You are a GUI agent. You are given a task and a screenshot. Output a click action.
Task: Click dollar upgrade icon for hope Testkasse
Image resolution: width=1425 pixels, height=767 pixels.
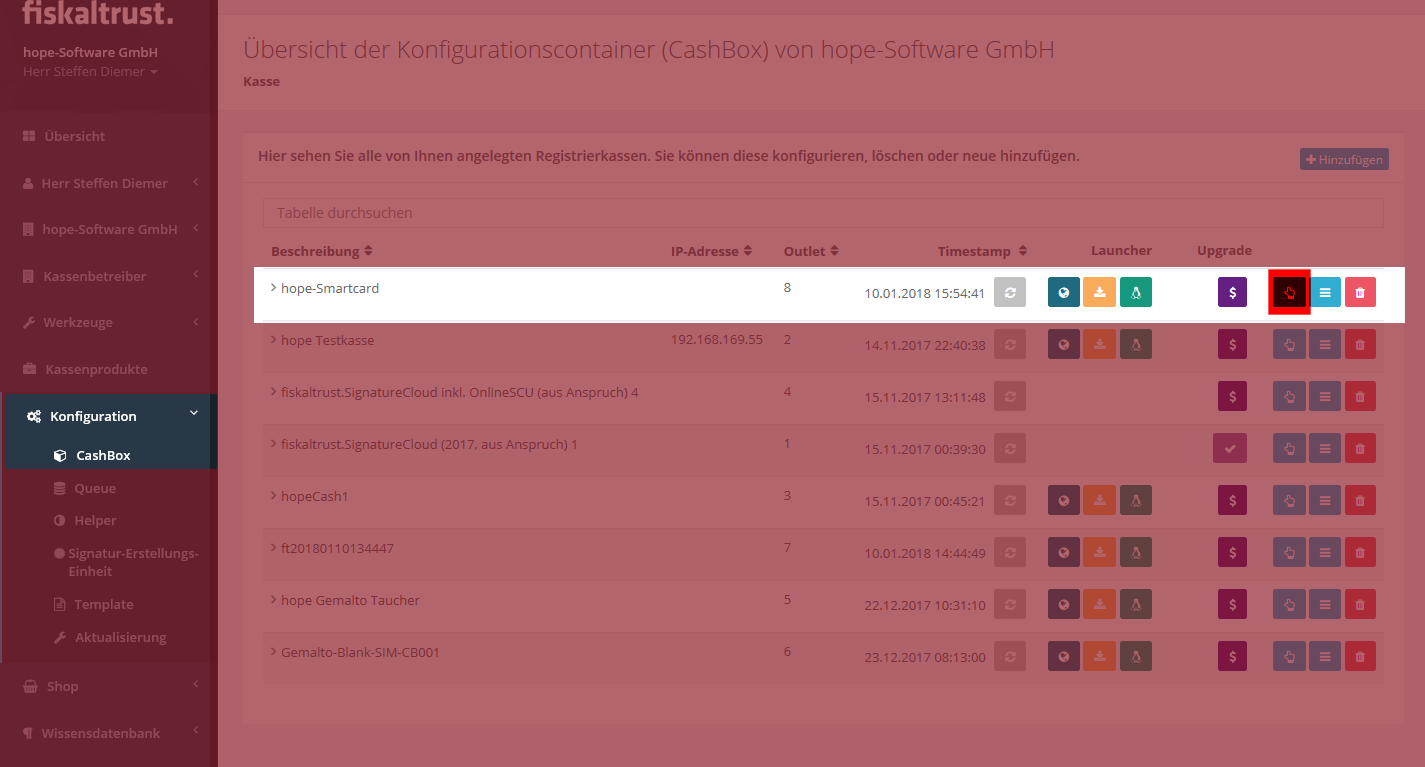pos(1232,344)
